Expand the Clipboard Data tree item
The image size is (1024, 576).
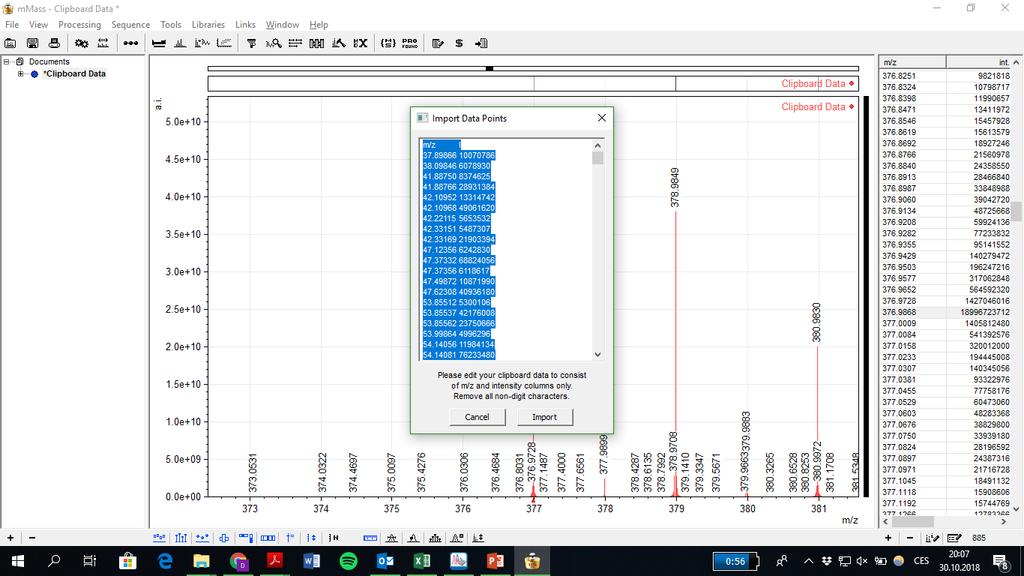tap(20, 74)
